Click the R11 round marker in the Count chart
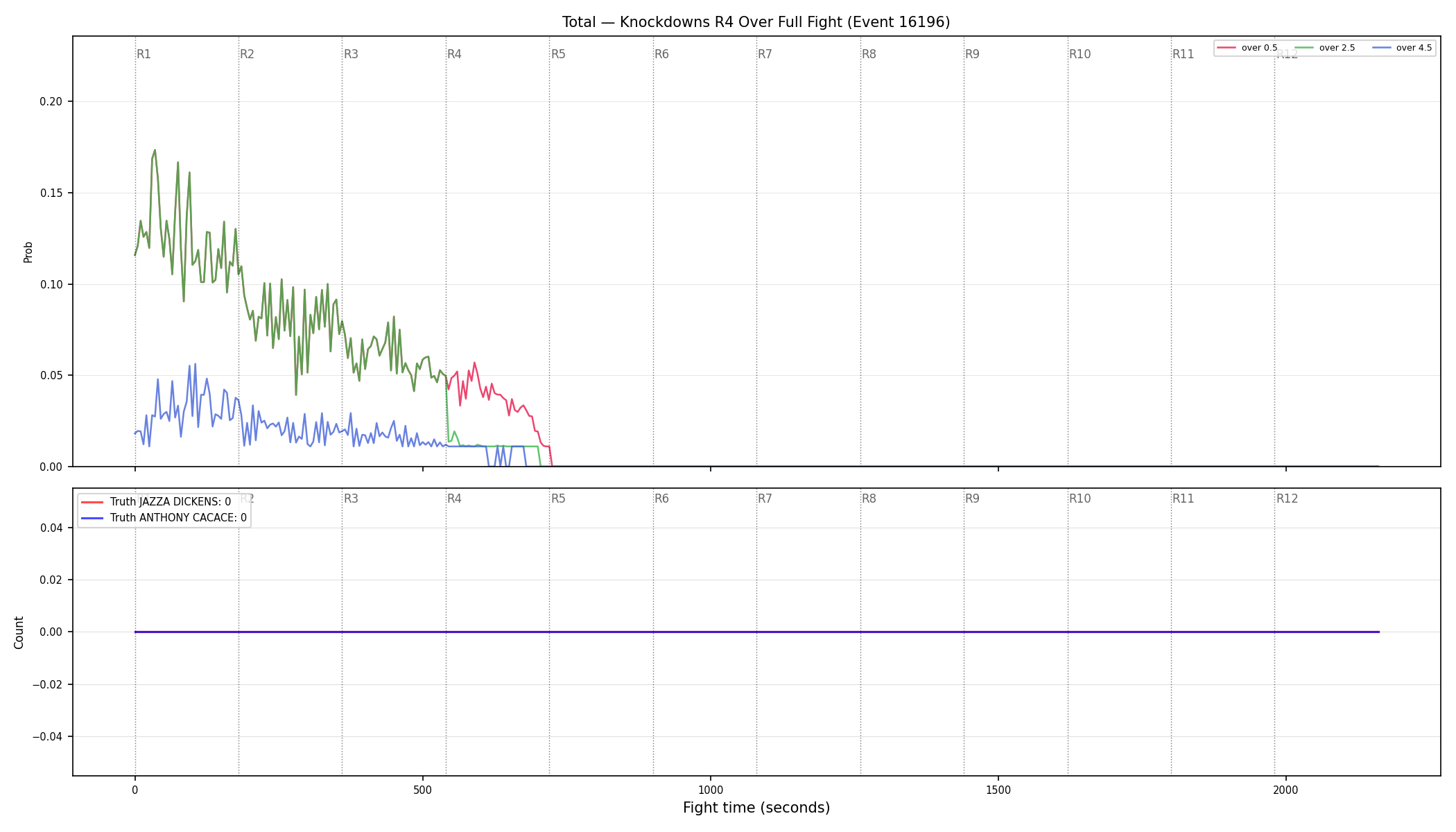1456x832 pixels. [x=1183, y=499]
